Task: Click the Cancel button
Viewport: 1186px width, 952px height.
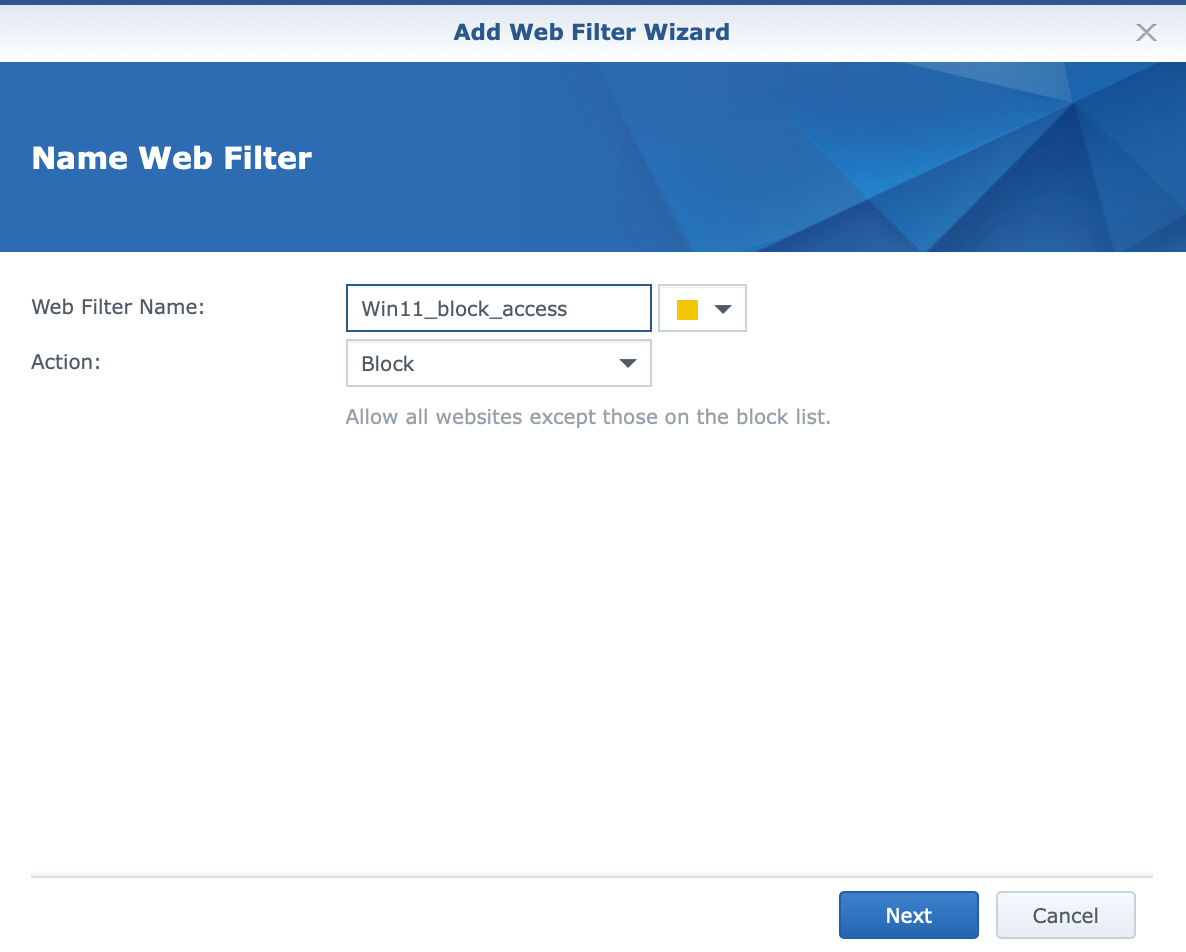Action: click(x=1065, y=915)
